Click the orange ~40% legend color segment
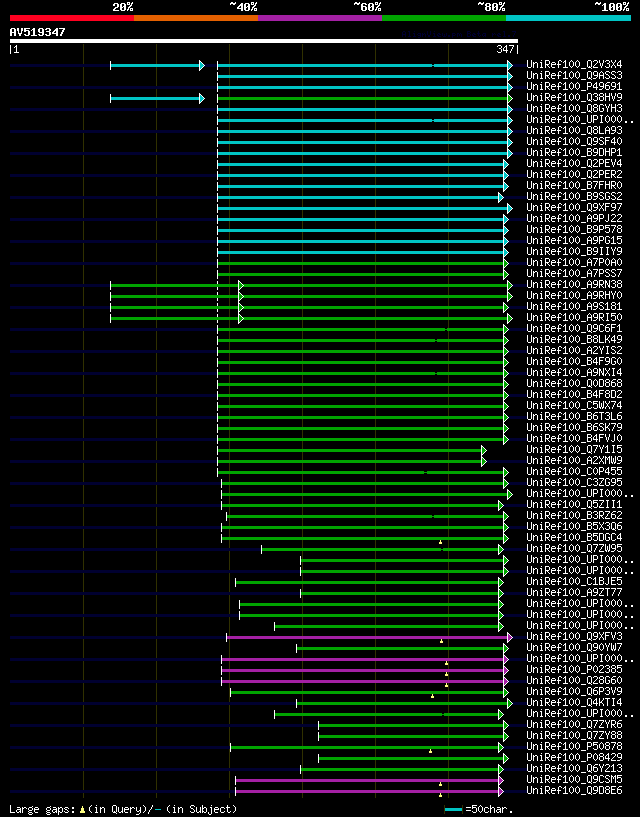640x817 pixels. click(196, 18)
